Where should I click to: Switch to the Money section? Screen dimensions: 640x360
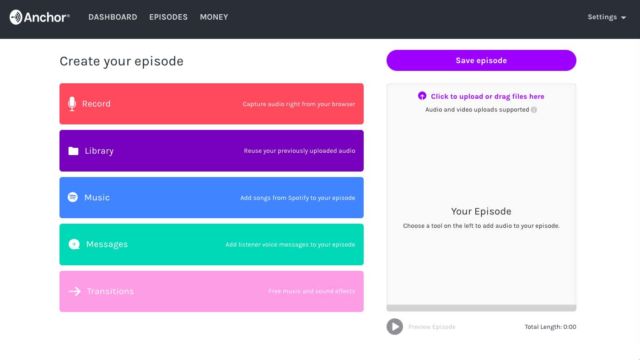(214, 17)
